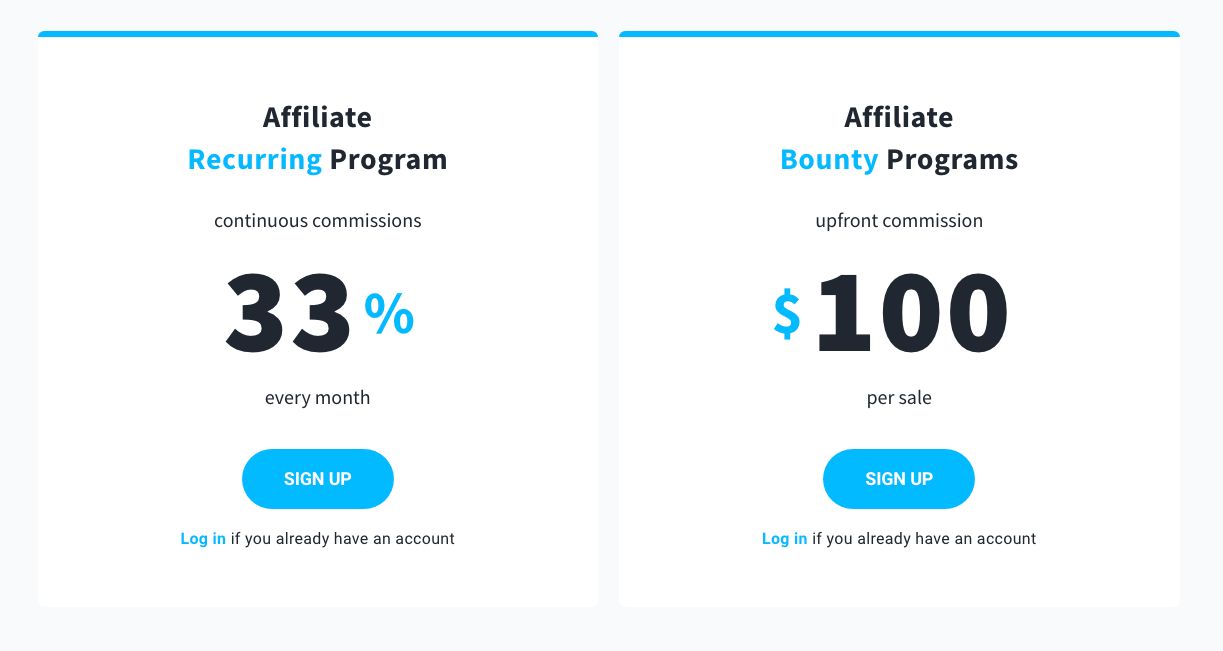This screenshot has width=1223, height=651.
Task: Click the word Program in the recurring heading
Action: [388, 160]
